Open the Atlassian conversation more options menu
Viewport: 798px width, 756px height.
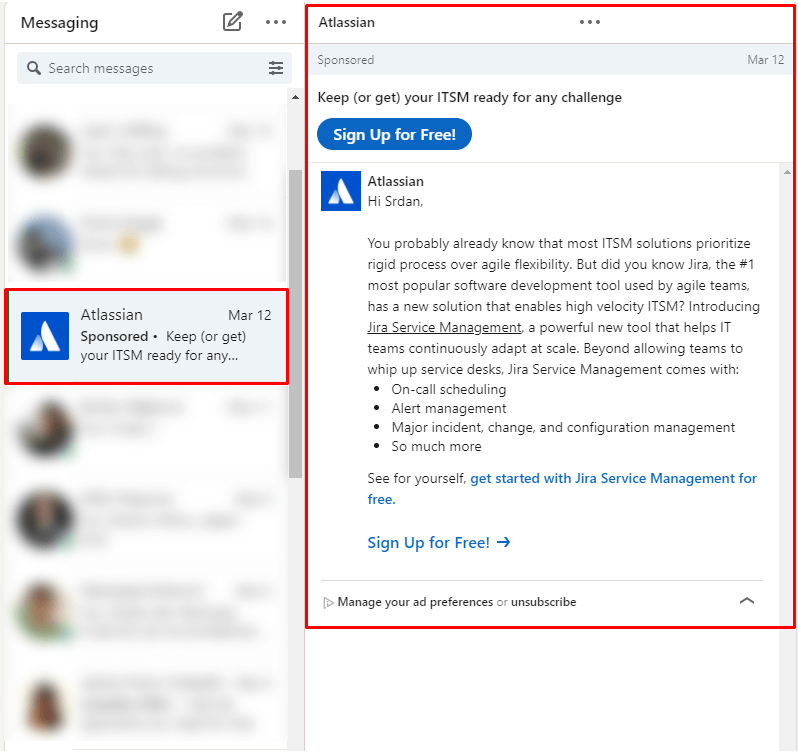[590, 22]
